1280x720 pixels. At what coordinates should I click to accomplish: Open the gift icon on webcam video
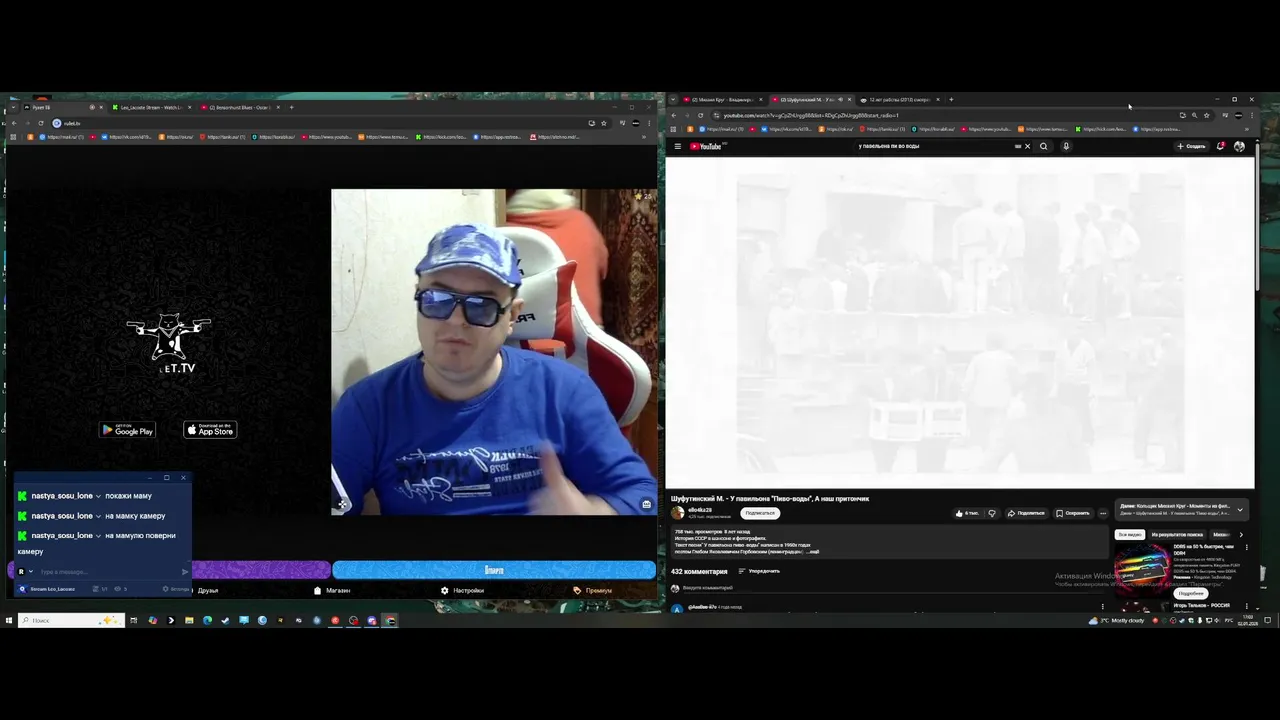click(x=647, y=504)
